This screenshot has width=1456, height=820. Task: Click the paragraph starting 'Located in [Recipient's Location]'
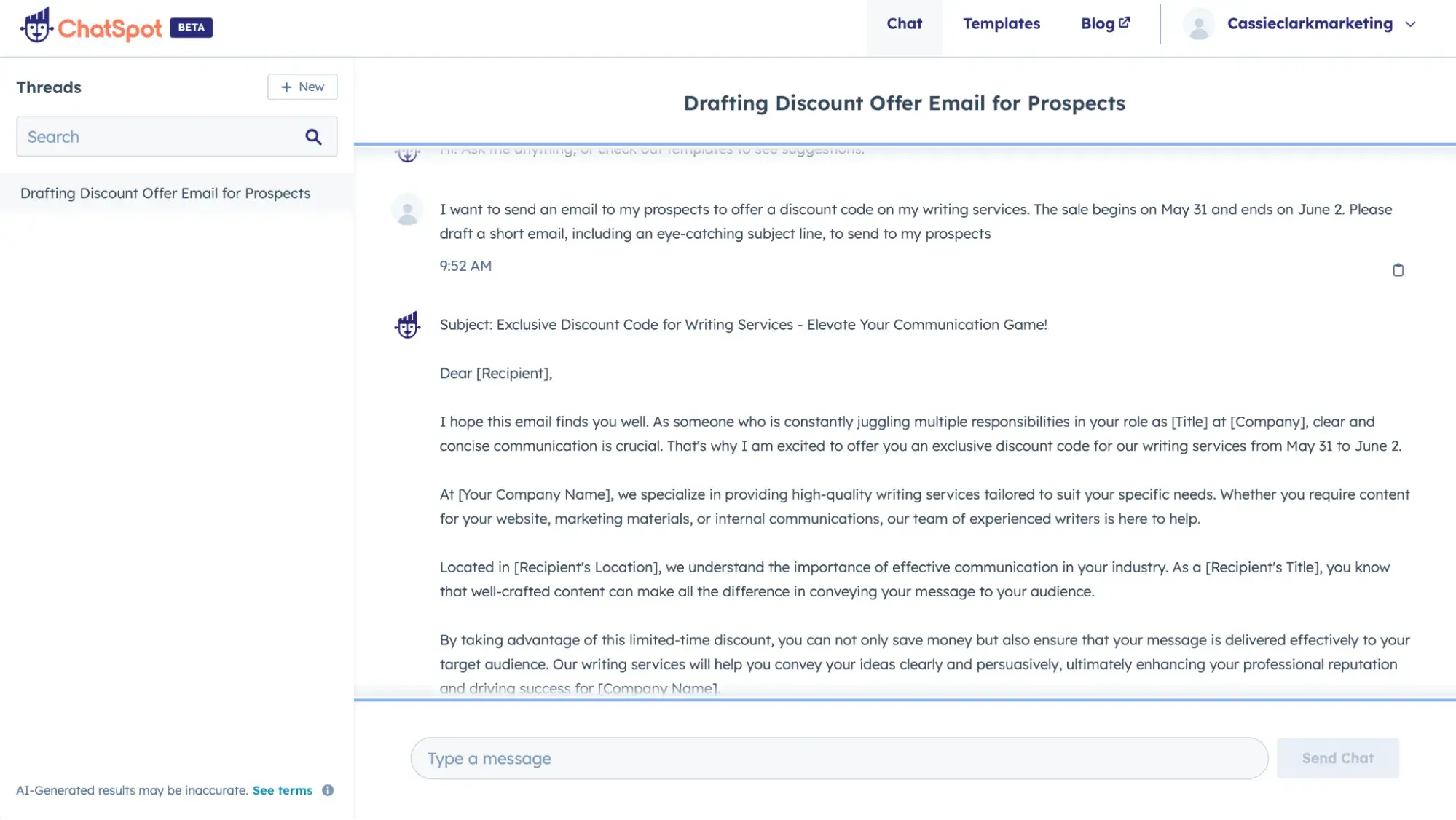click(914, 580)
